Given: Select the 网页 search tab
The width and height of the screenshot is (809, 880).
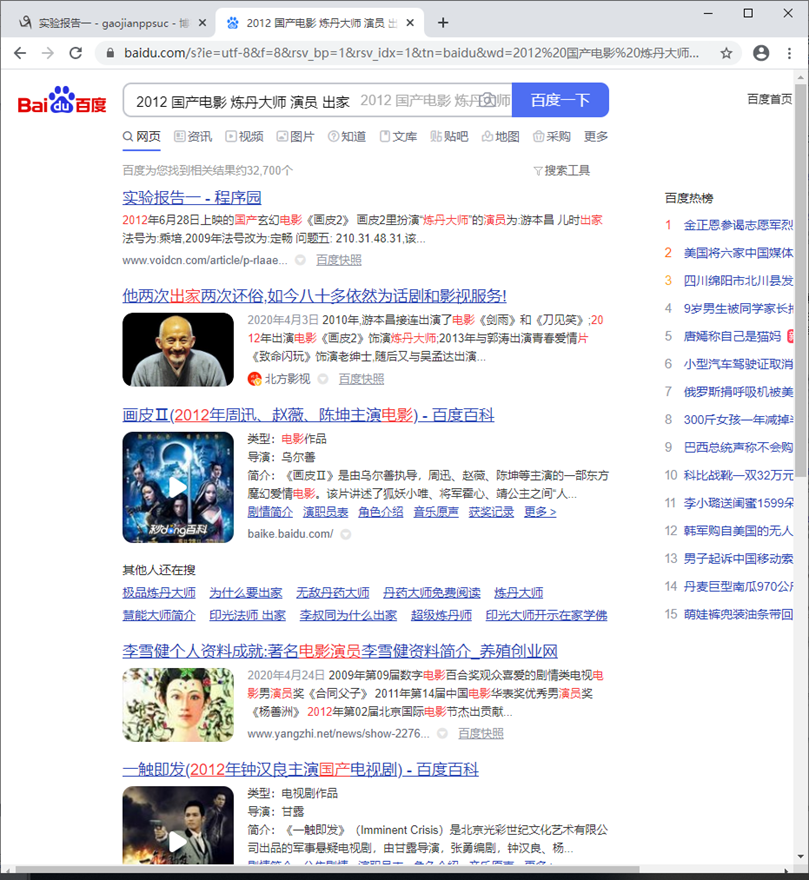Looking at the screenshot, I should 141,136.
